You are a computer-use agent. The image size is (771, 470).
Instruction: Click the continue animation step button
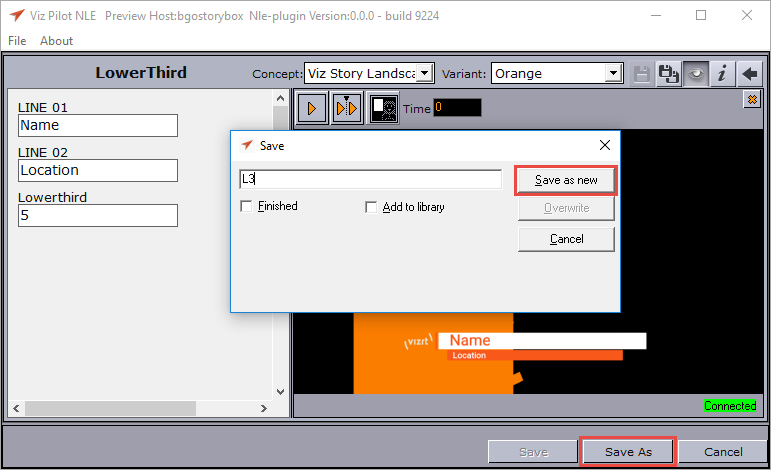click(x=347, y=108)
